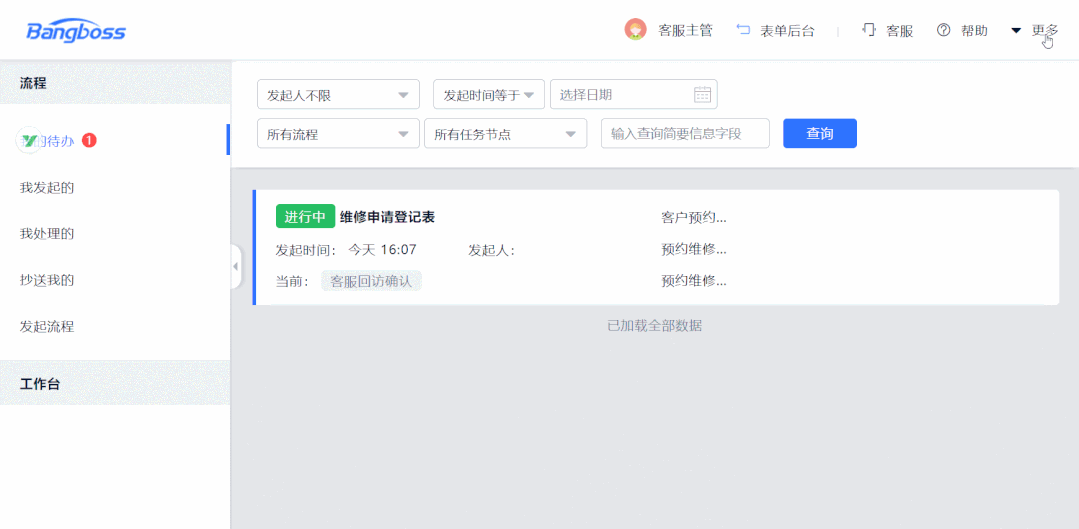This screenshot has width=1079, height=529.
Task: Open 发起流程 in sidebar
Action: (x=47, y=326)
